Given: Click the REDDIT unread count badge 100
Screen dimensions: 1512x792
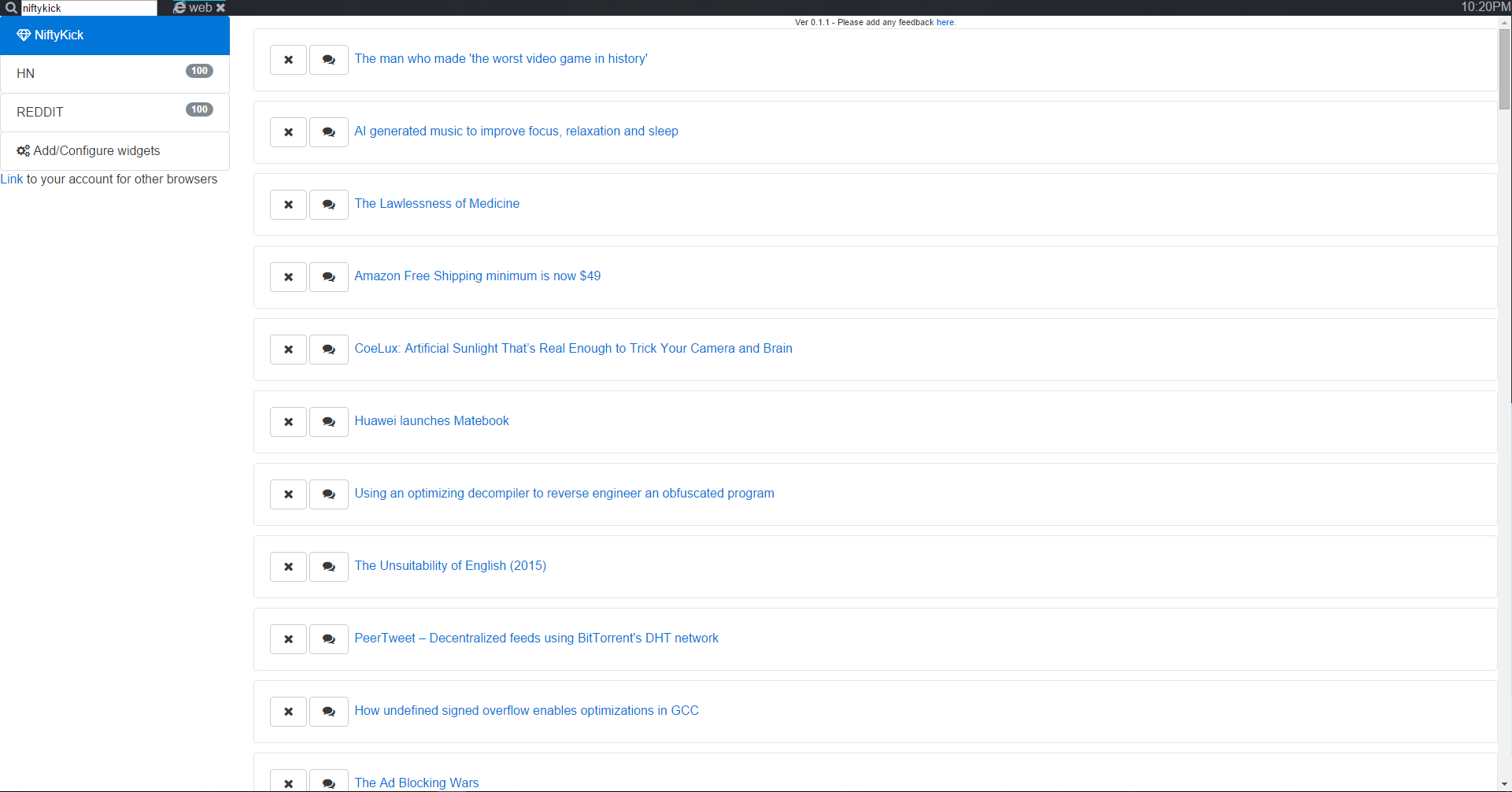Looking at the screenshot, I should pos(199,109).
